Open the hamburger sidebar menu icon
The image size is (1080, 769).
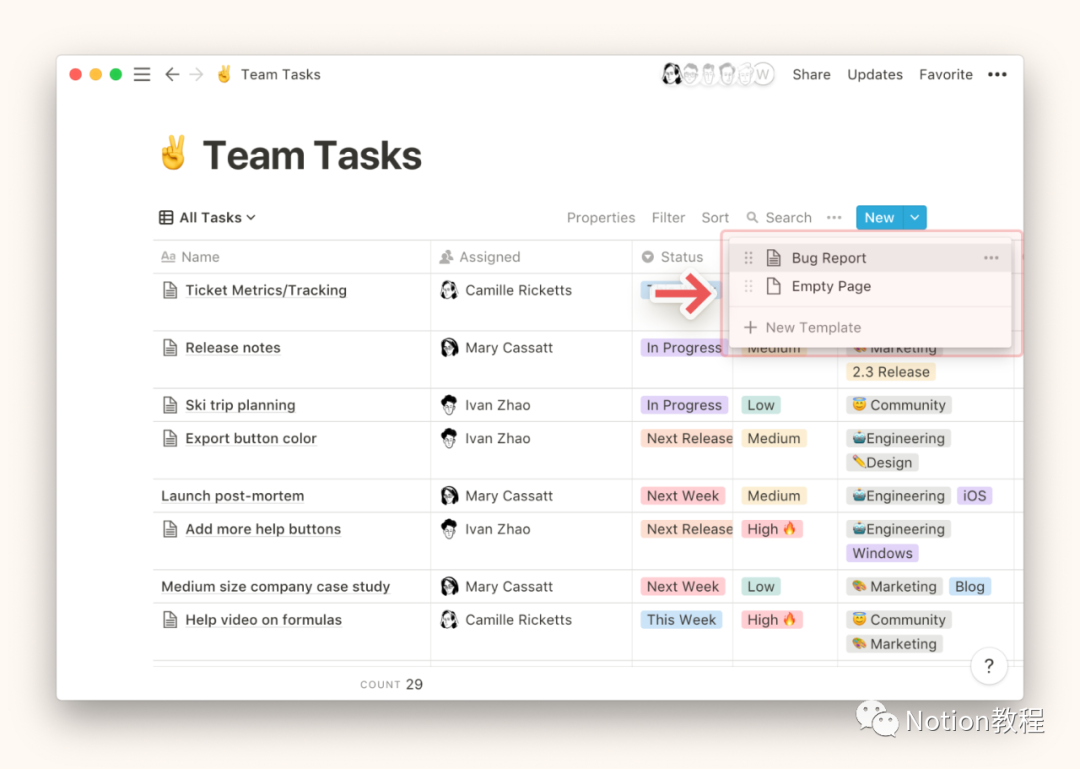pyautogui.click(x=142, y=75)
